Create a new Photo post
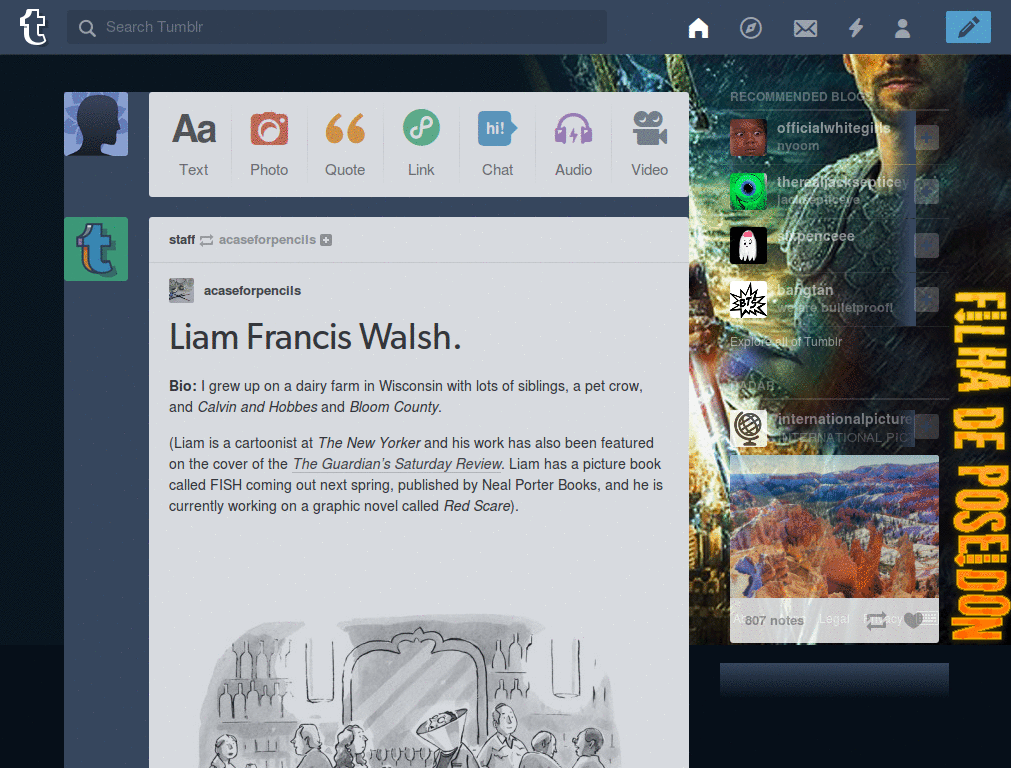The image size is (1024, 768). pyautogui.click(x=269, y=144)
